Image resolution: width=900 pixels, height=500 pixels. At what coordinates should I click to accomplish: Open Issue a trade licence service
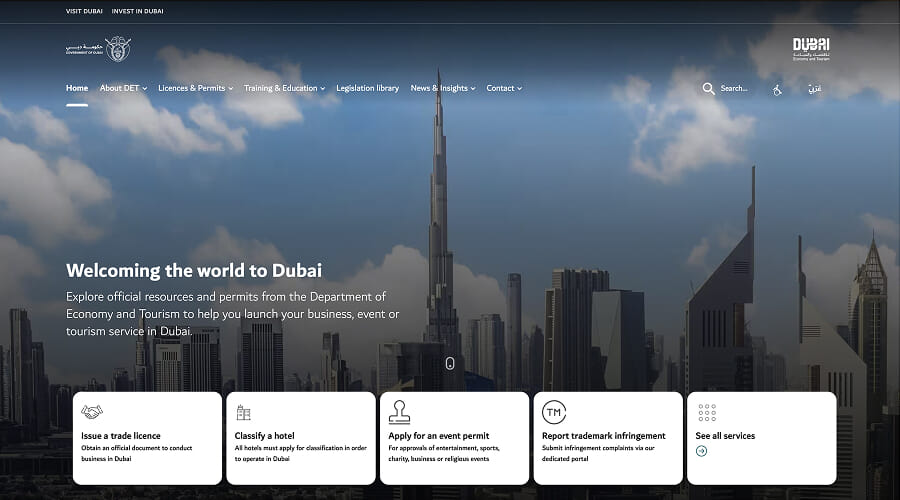click(148, 439)
